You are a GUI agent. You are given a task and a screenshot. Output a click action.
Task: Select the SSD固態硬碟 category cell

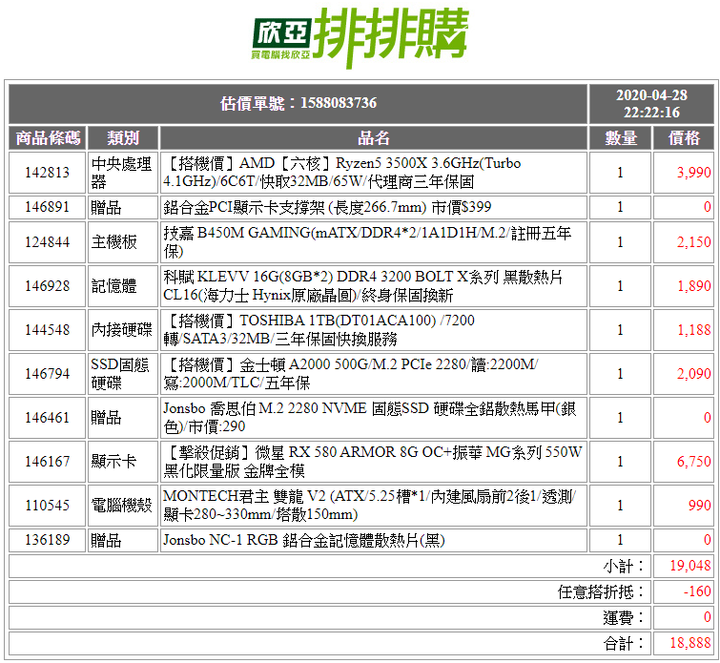point(123,374)
